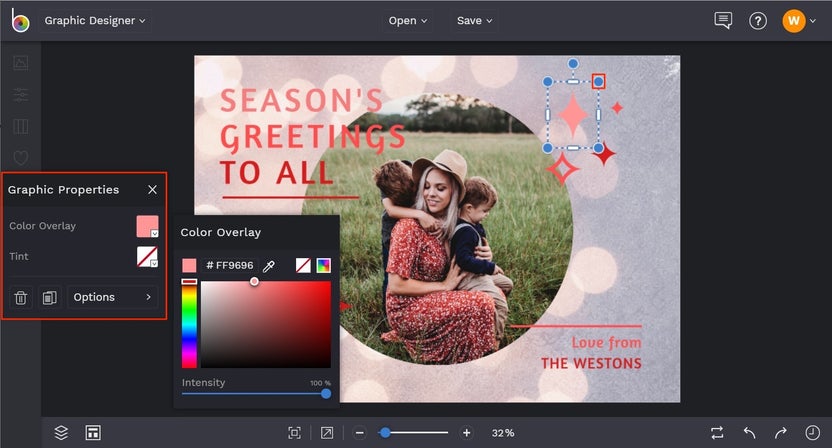This screenshot has width=832, height=448.
Task: Click the orange W account avatar
Action: click(794, 21)
